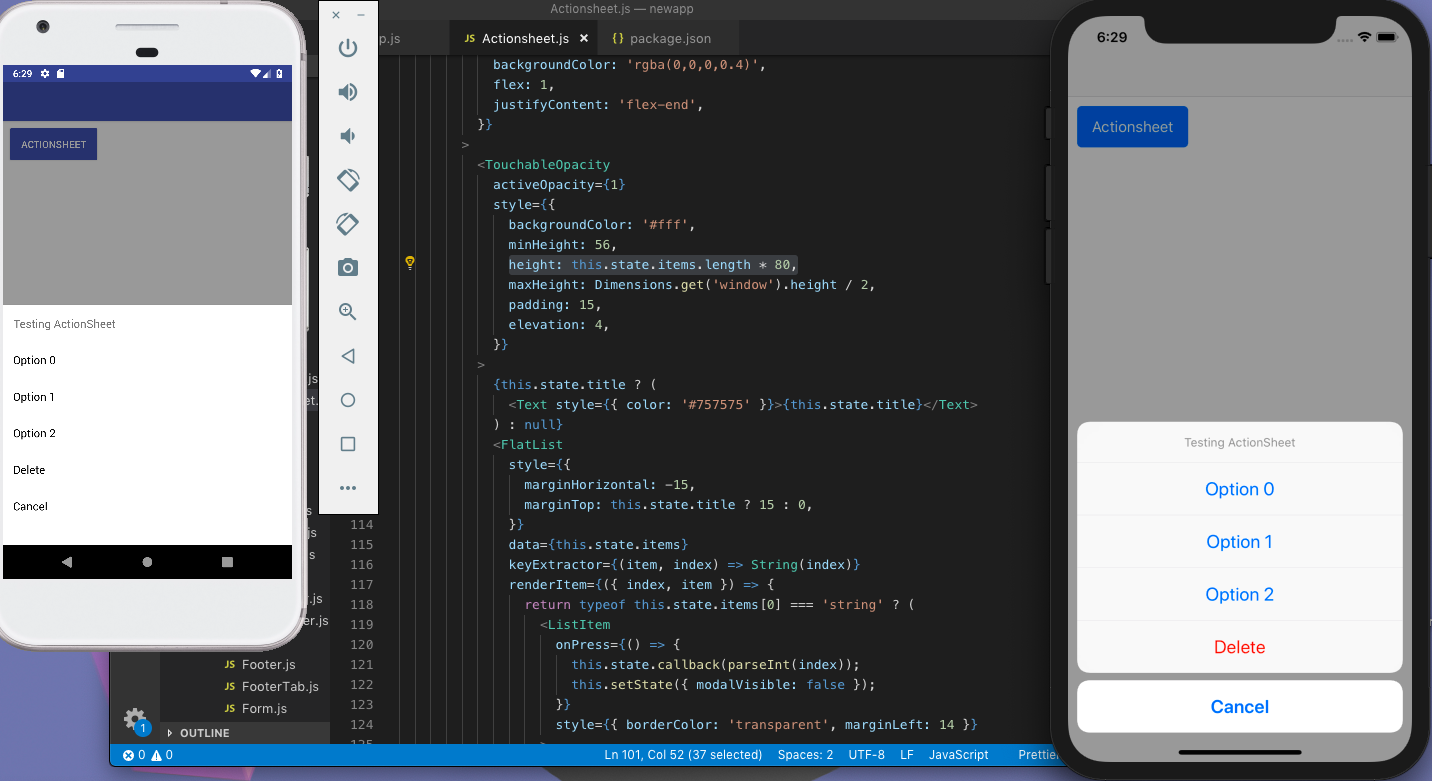
Task: Close the Actionsheet.js editor tab
Action: (584, 38)
